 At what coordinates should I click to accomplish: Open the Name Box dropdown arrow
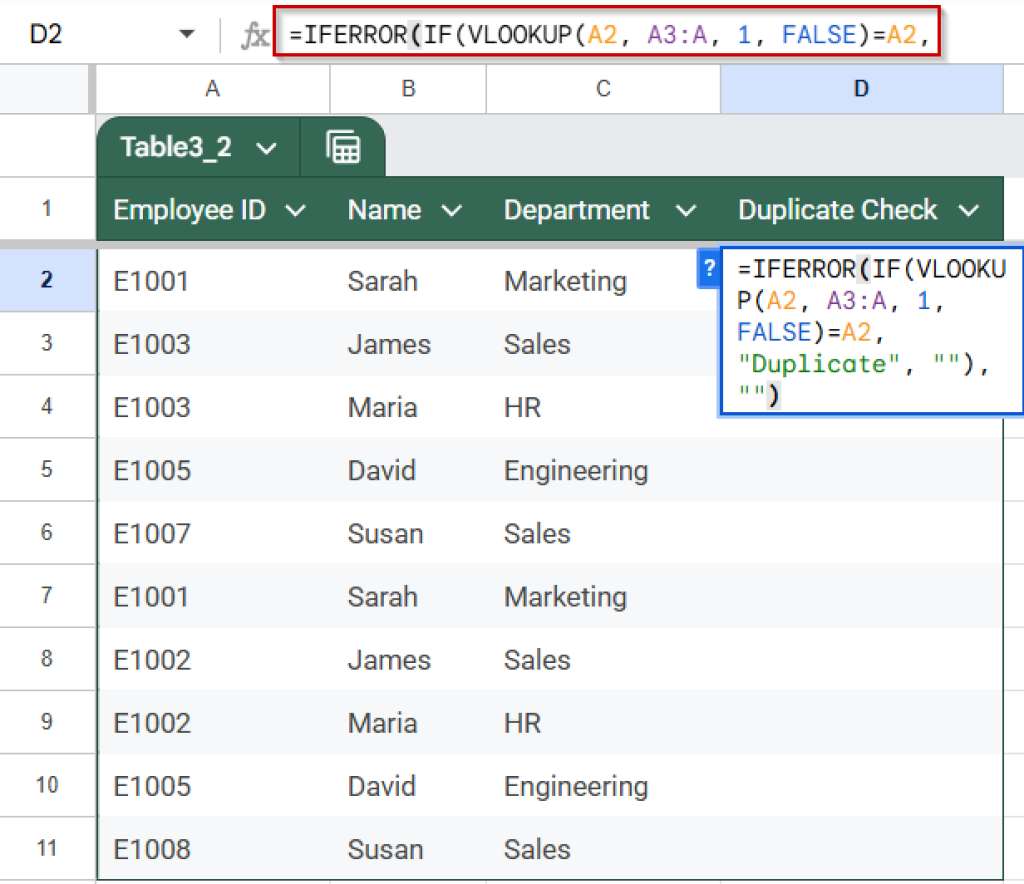click(x=188, y=33)
